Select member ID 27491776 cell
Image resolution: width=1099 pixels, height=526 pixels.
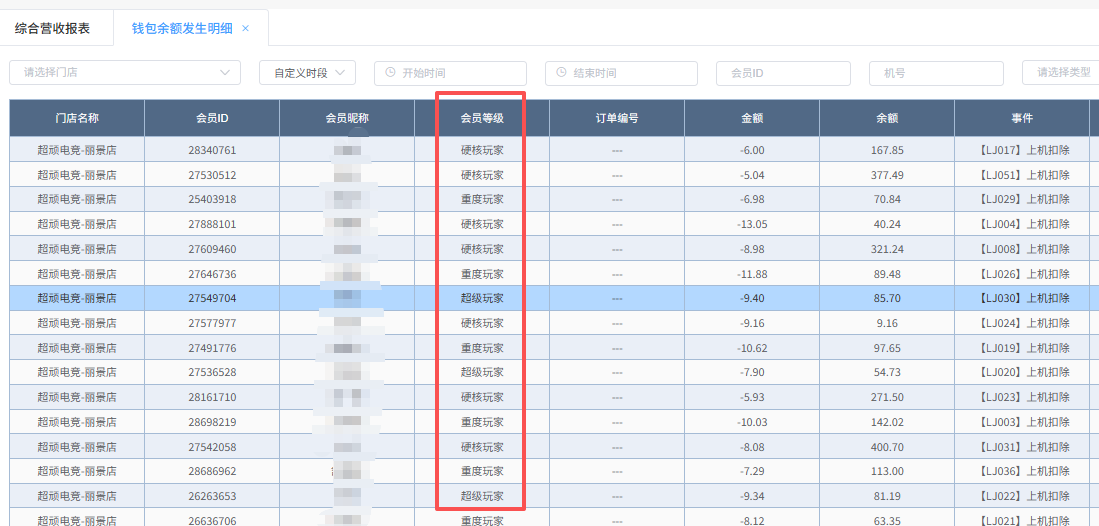212,348
